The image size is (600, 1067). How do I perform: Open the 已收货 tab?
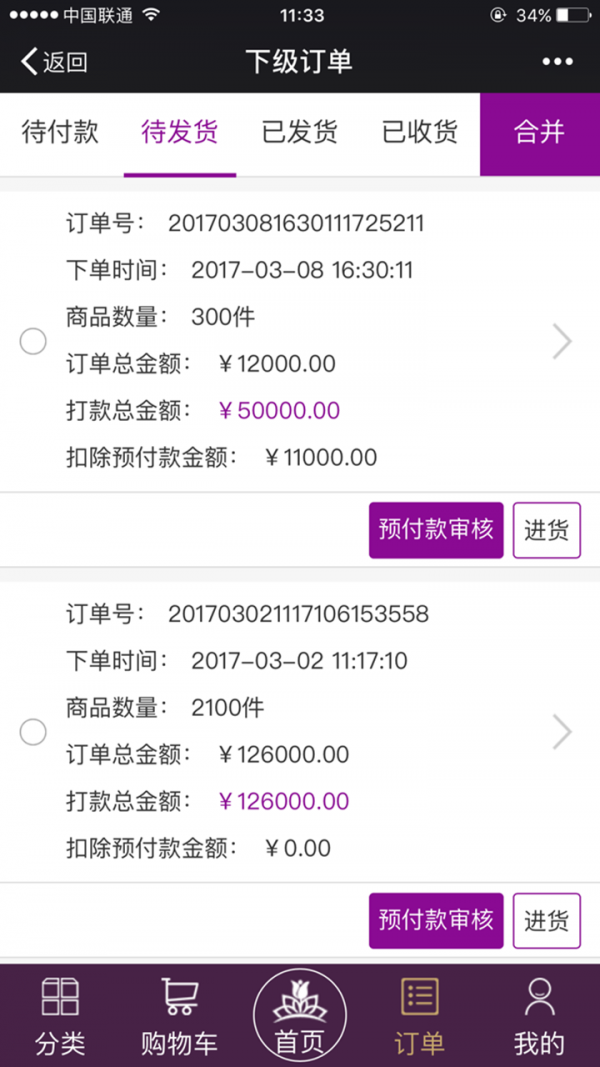(x=419, y=132)
